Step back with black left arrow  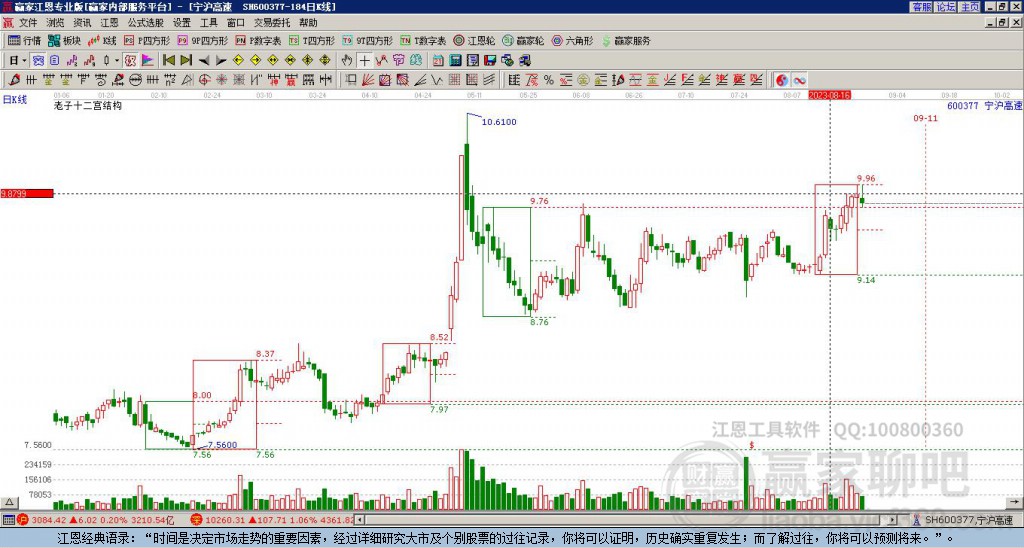click(x=204, y=61)
